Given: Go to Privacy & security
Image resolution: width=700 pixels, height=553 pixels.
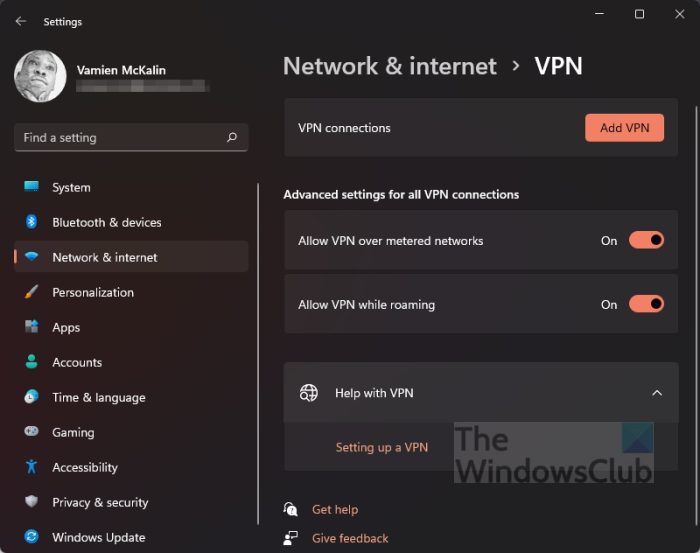Looking at the screenshot, I should [100, 502].
